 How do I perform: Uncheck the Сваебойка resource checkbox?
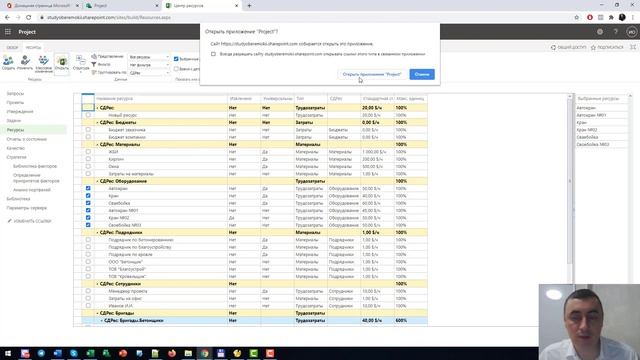point(88,203)
